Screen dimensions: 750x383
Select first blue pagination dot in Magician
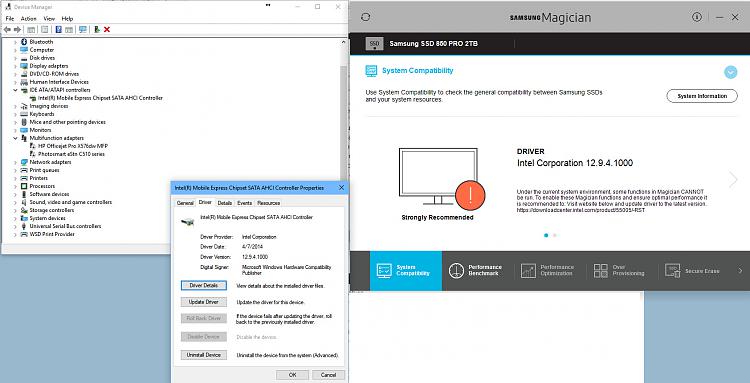pos(546,235)
